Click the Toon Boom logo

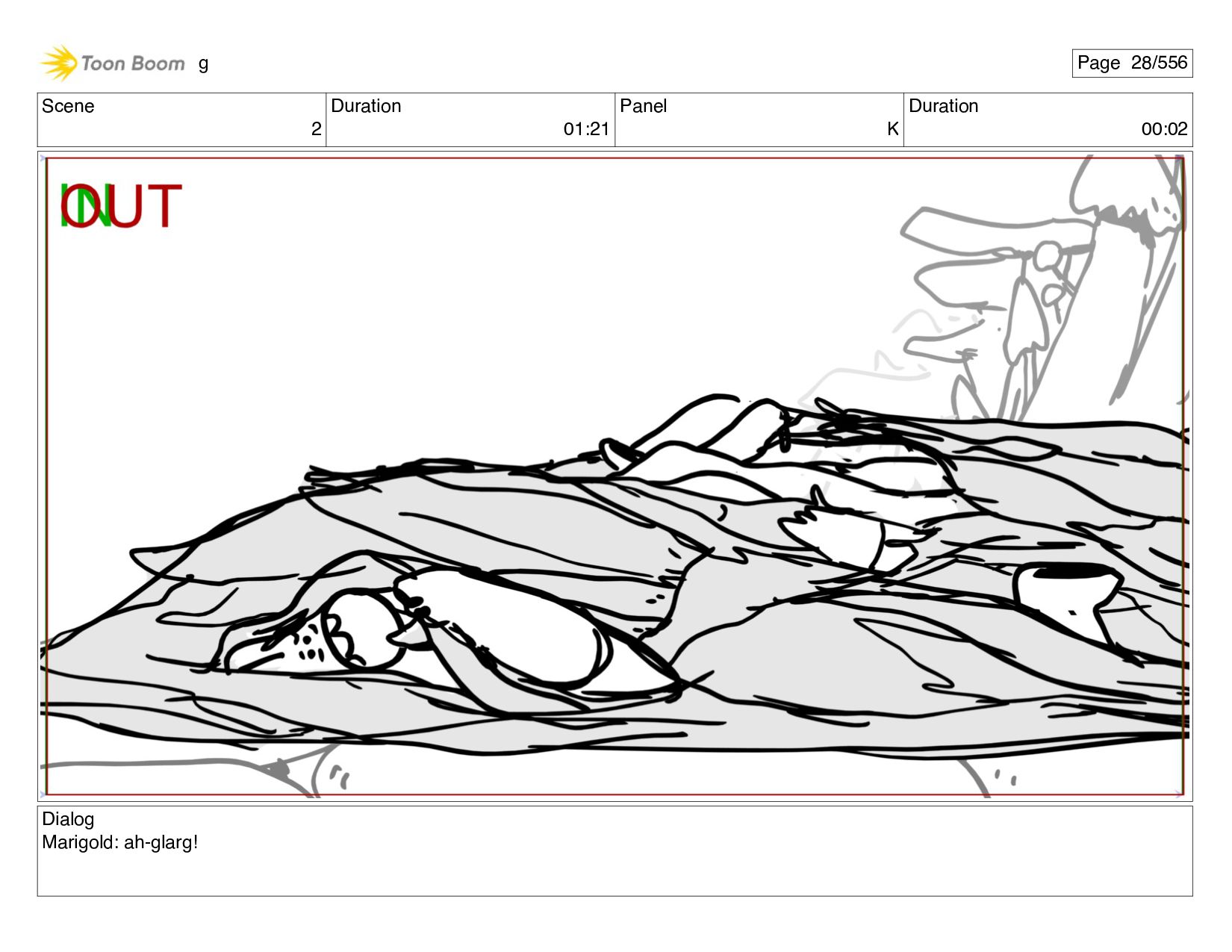pyautogui.click(x=112, y=63)
